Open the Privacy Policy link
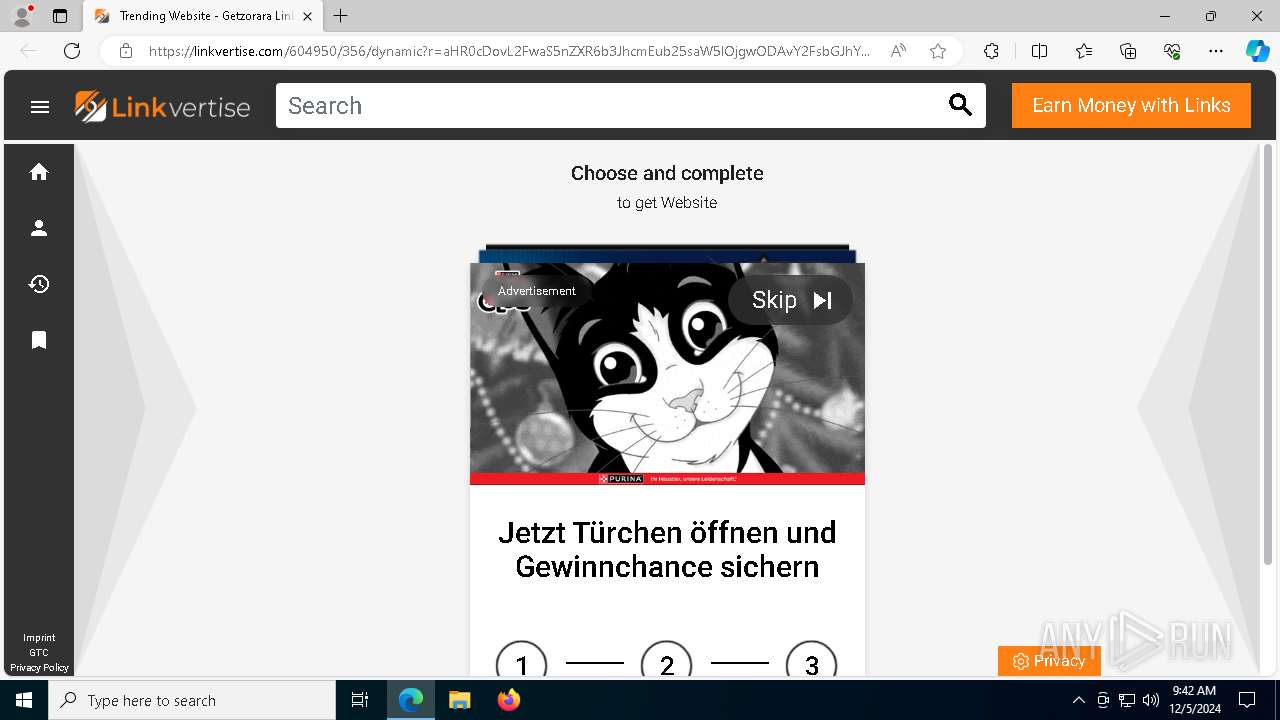The width and height of the screenshot is (1280, 720). 39,668
